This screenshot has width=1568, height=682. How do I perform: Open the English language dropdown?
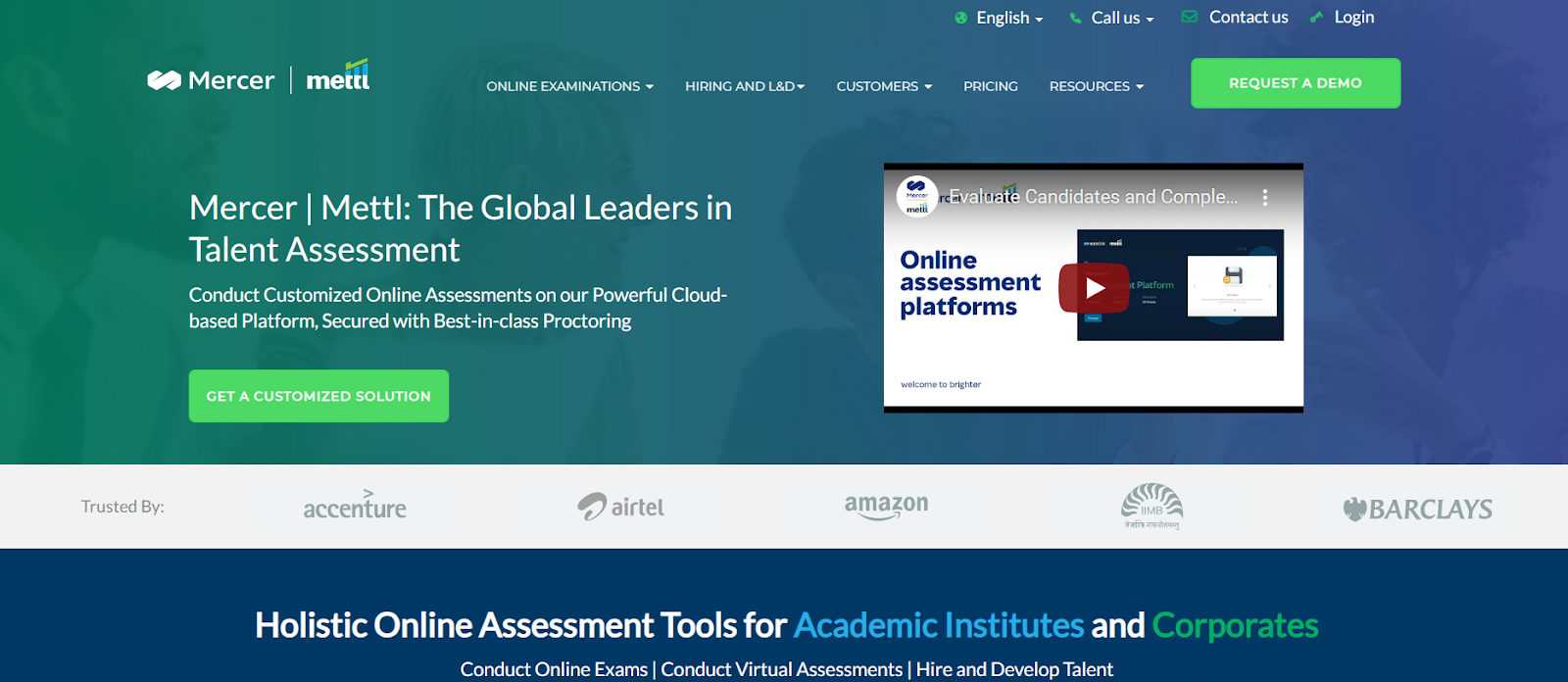[1009, 18]
